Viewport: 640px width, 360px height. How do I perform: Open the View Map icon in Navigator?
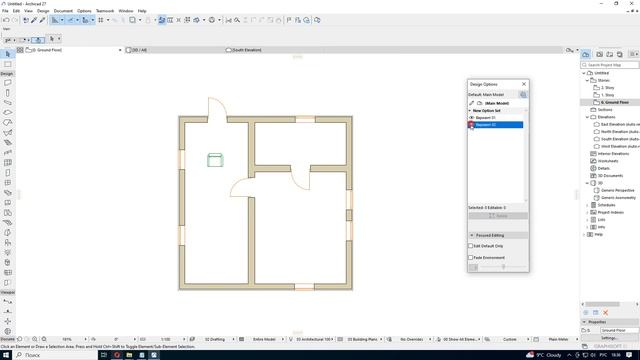coord(600,54)
